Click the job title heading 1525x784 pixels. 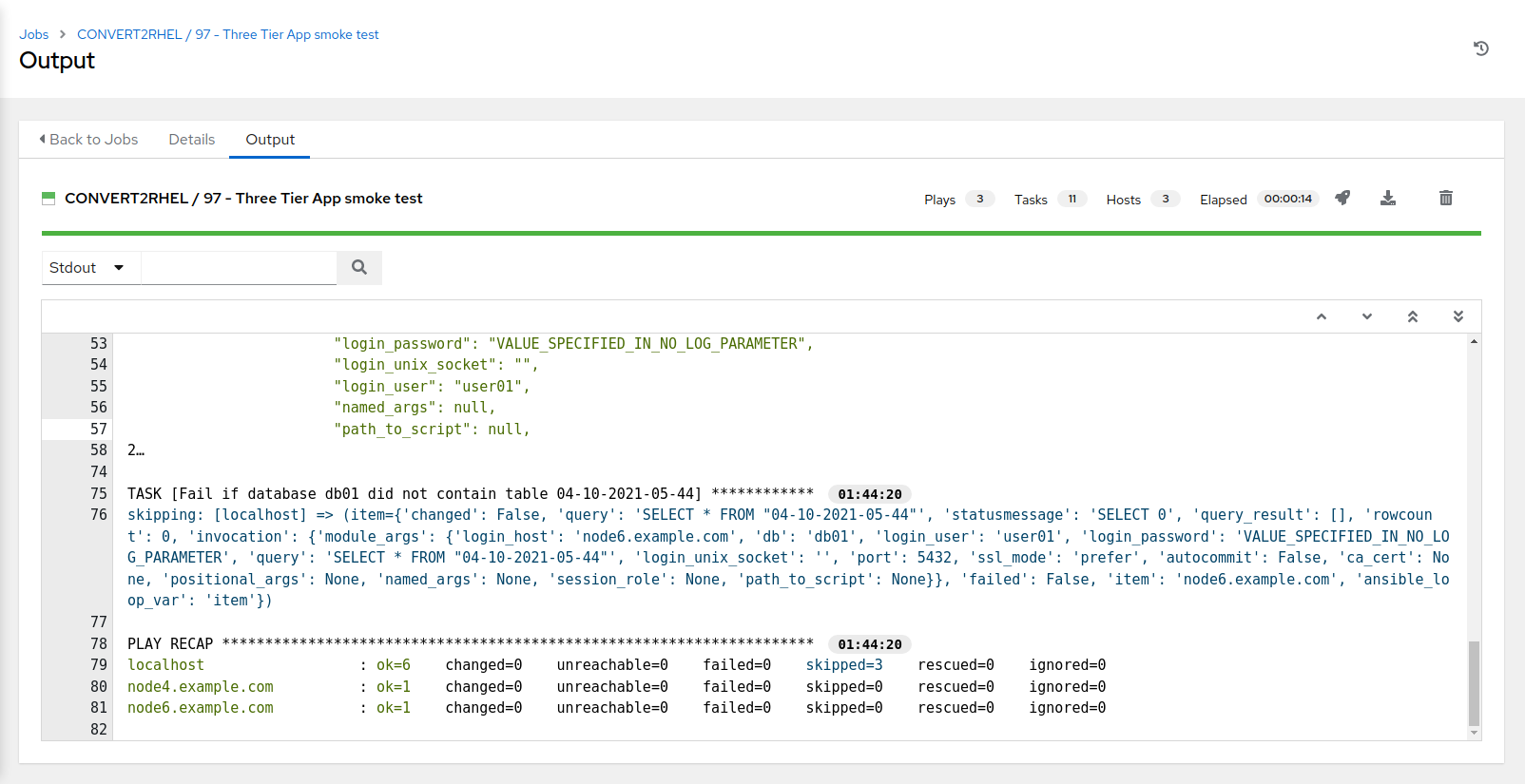coord(243,198)
